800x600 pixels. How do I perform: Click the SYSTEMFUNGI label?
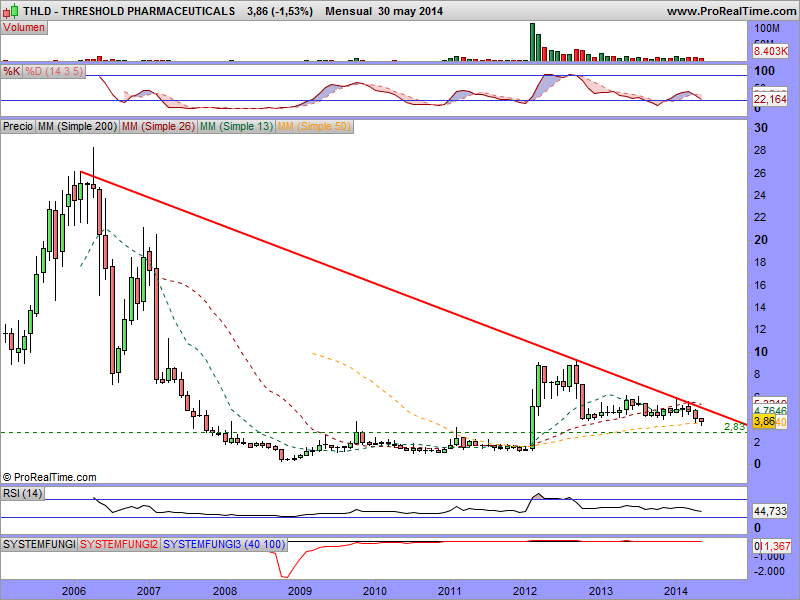click(39, 544)
